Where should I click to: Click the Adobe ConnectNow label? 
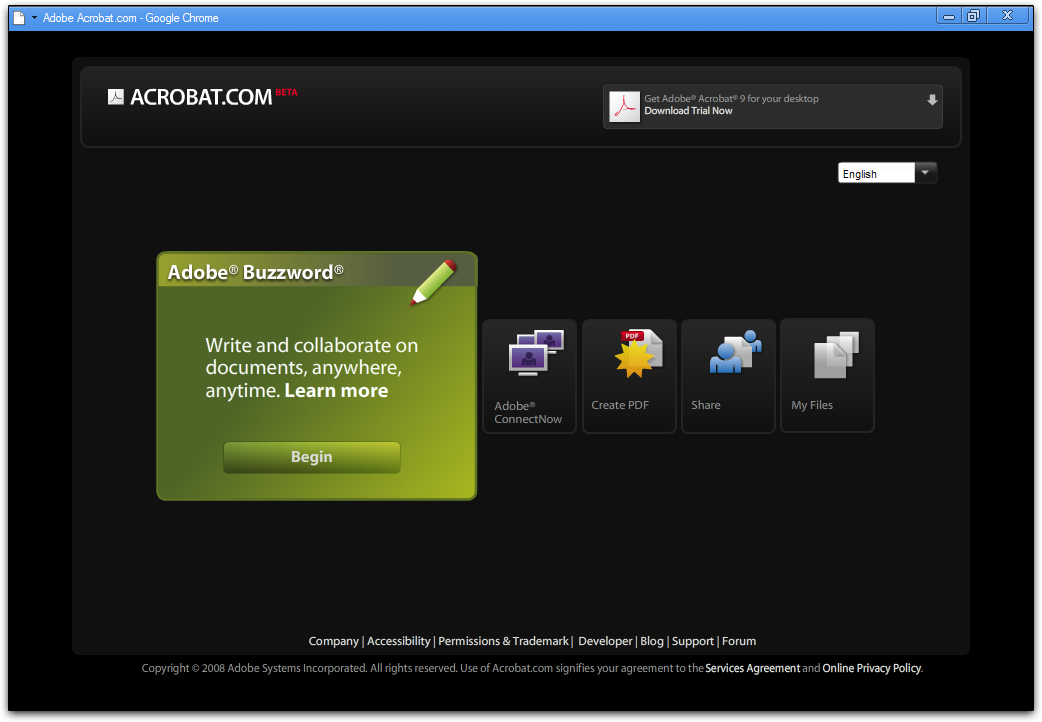(528, 412)
